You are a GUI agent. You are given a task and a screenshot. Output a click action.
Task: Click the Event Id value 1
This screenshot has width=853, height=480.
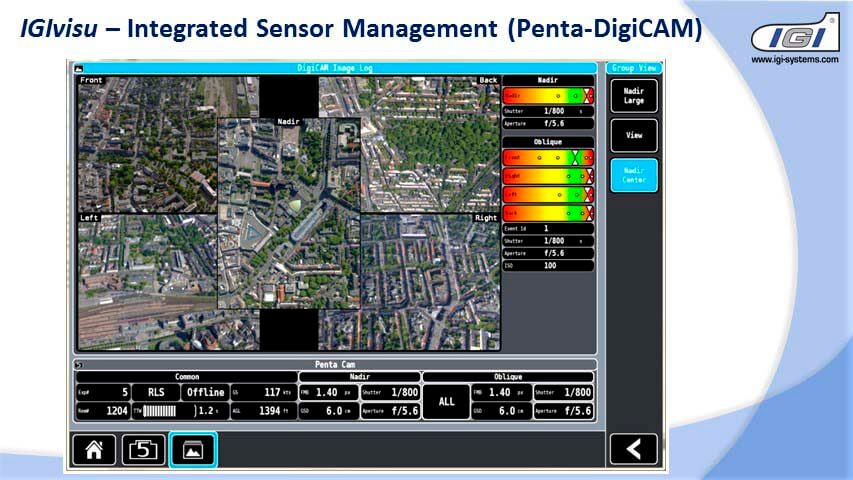(548, 229)
